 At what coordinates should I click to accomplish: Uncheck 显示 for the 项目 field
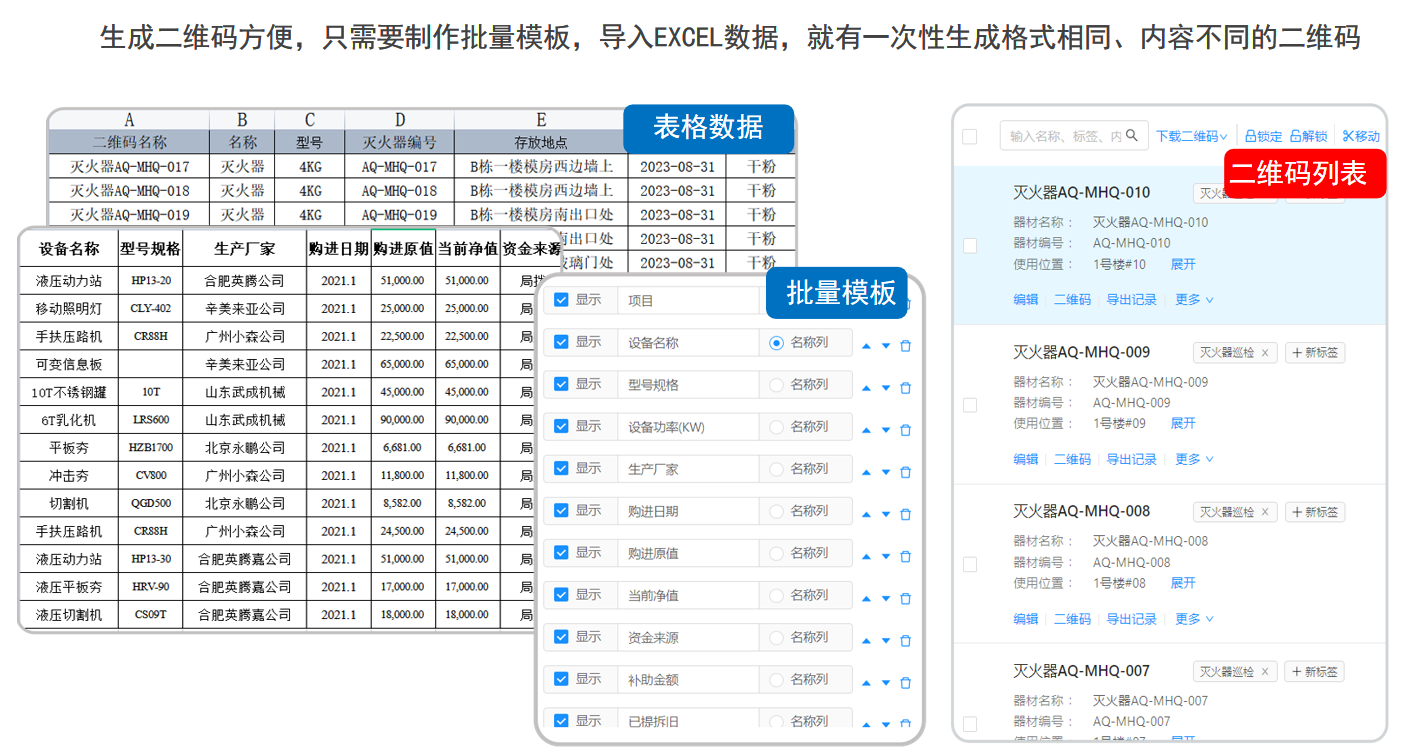point(561,300)
